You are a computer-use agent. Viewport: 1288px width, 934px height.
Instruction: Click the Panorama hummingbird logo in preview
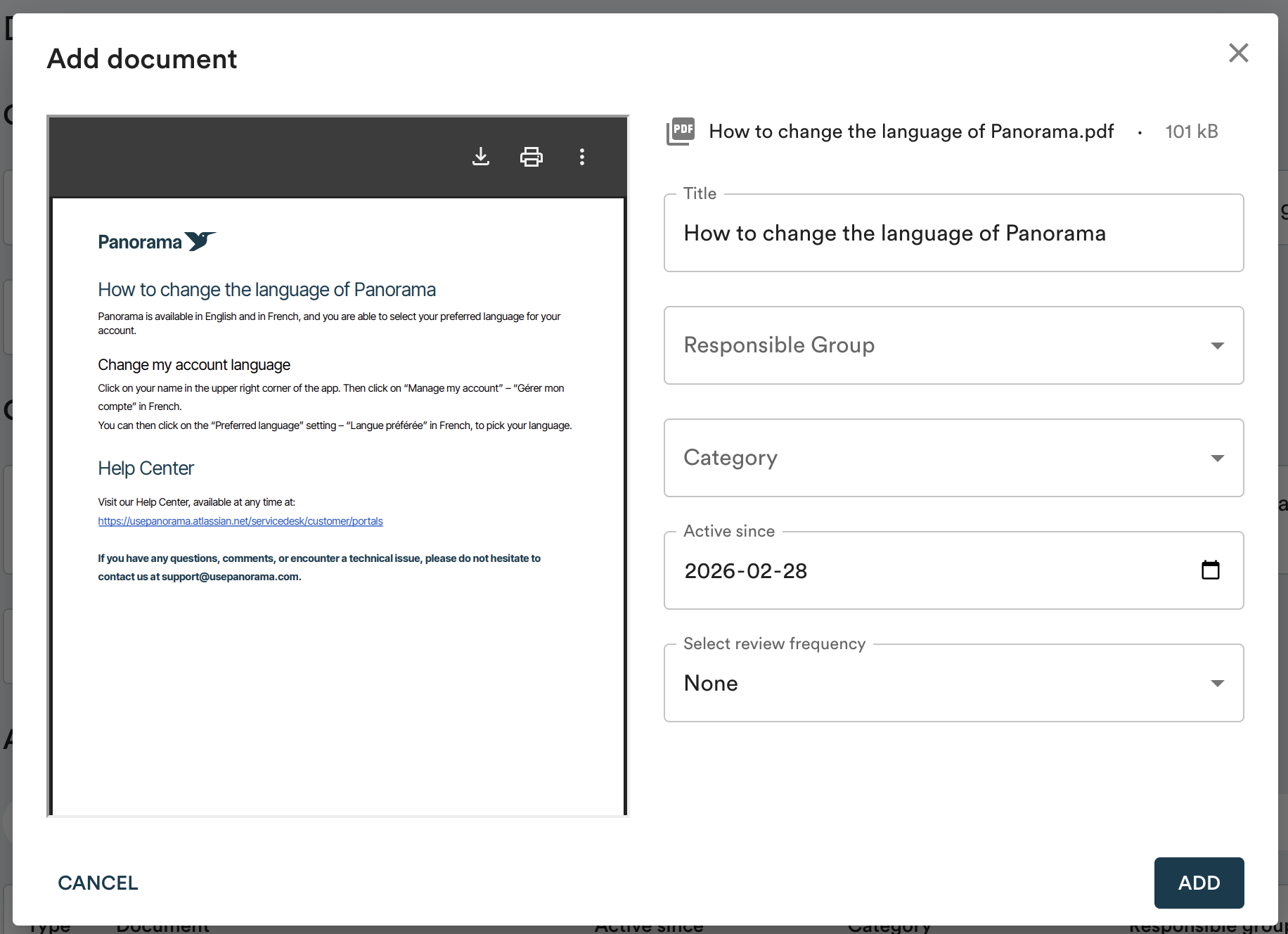(x=200, y=241)
